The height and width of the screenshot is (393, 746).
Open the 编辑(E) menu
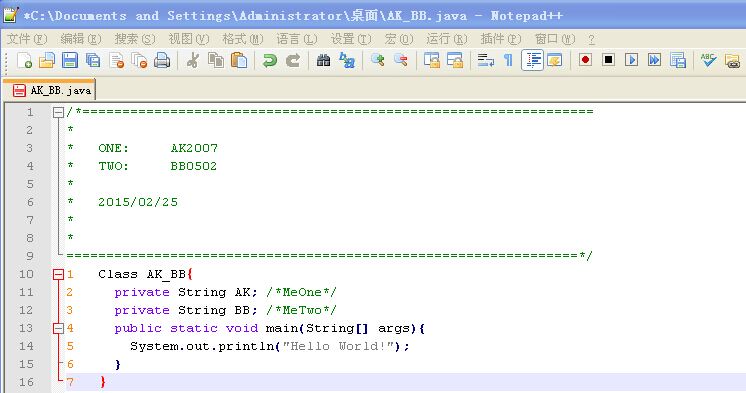(x=81, y=39)
